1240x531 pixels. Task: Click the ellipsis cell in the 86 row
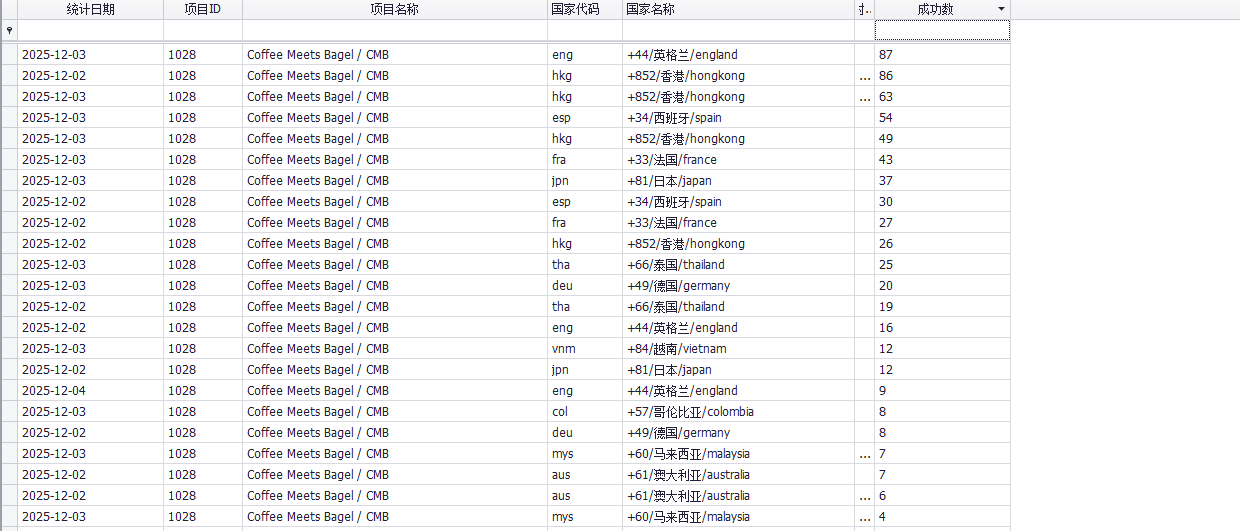click(x=865, y=76)
